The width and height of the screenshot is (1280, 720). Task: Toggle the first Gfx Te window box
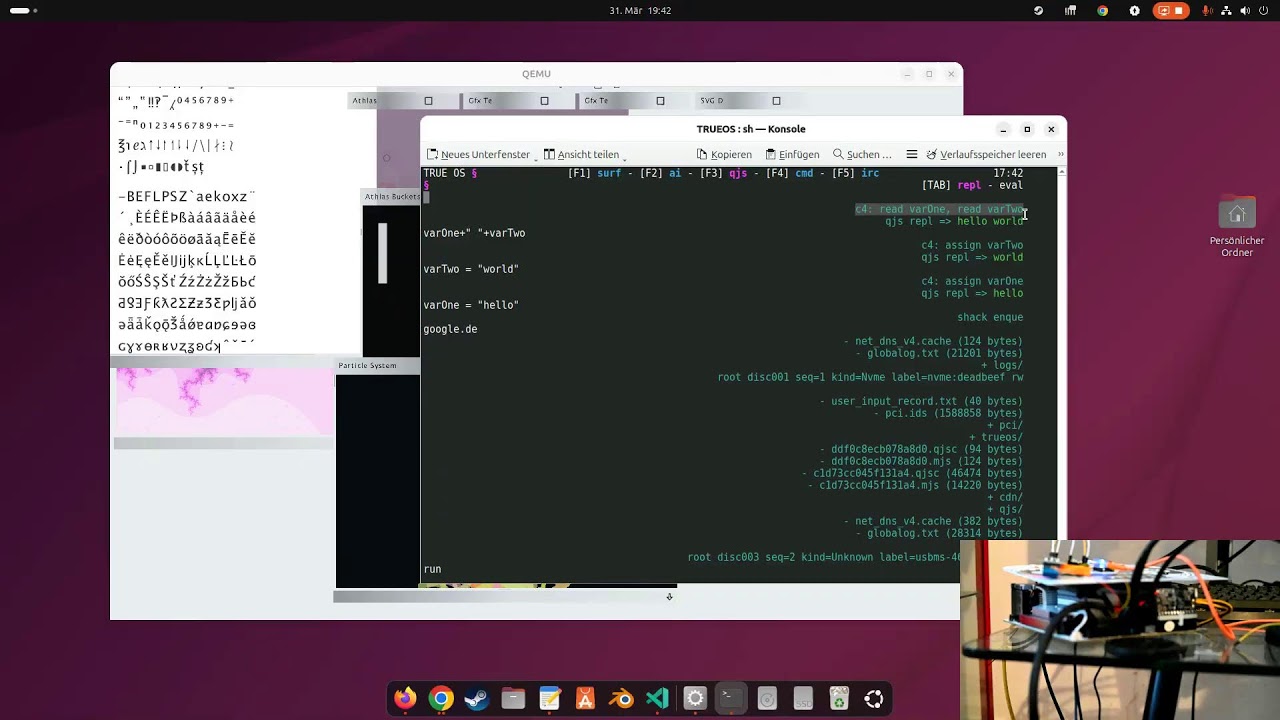coord(544,101)
